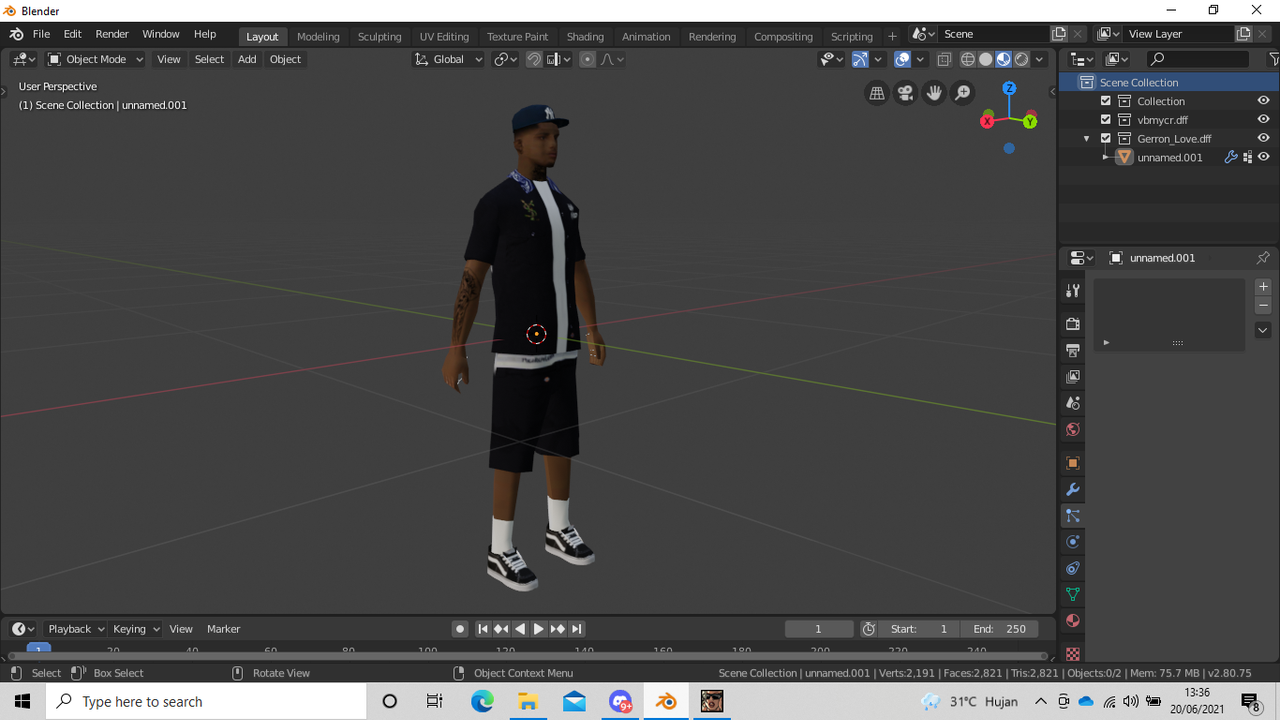Open the pivot point dropdown
Image resolution: width=1280 pixels, height=720 pixels.
pos(506,59)
